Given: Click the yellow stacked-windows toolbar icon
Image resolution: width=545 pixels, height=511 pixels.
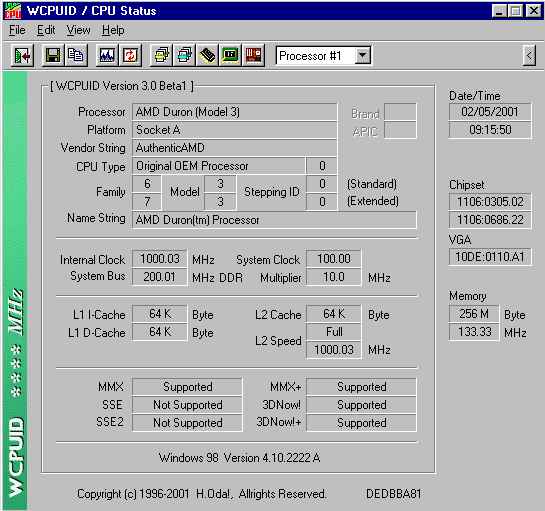Looking at the screenshot, I should pyautogui.click(x=161, y=55).
